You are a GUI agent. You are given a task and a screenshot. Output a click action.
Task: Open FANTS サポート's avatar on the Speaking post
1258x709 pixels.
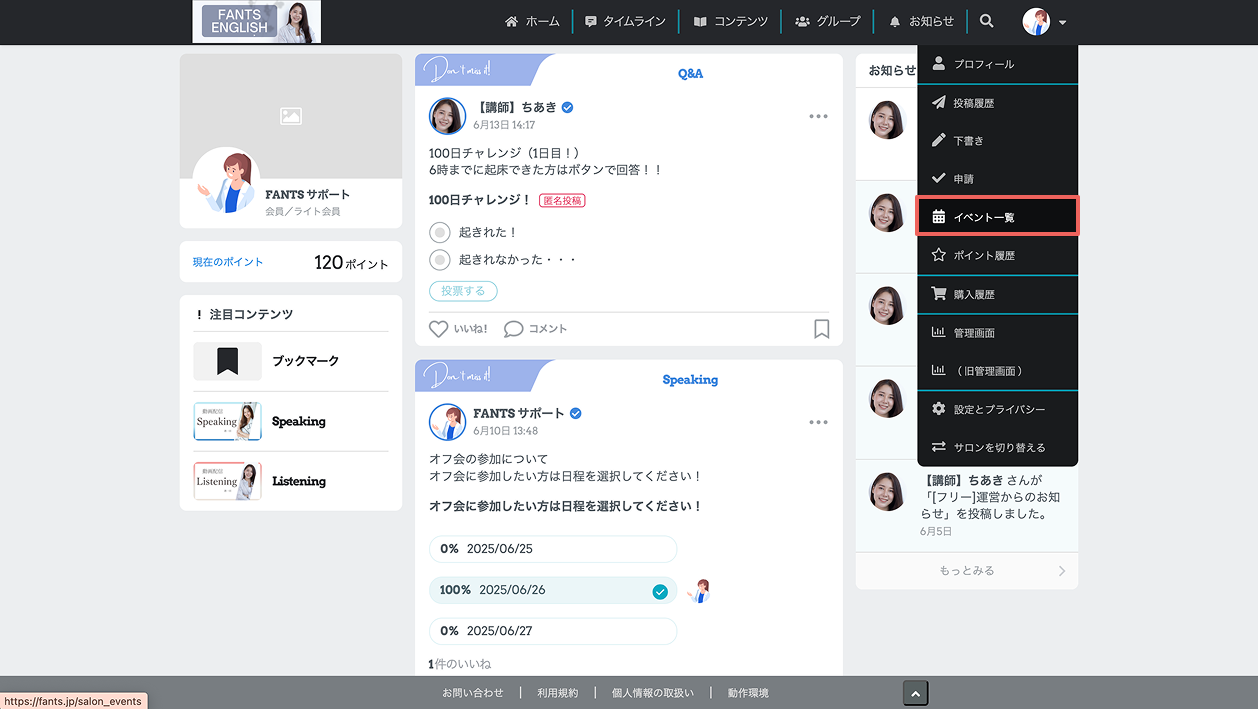[x=447, y=422]
